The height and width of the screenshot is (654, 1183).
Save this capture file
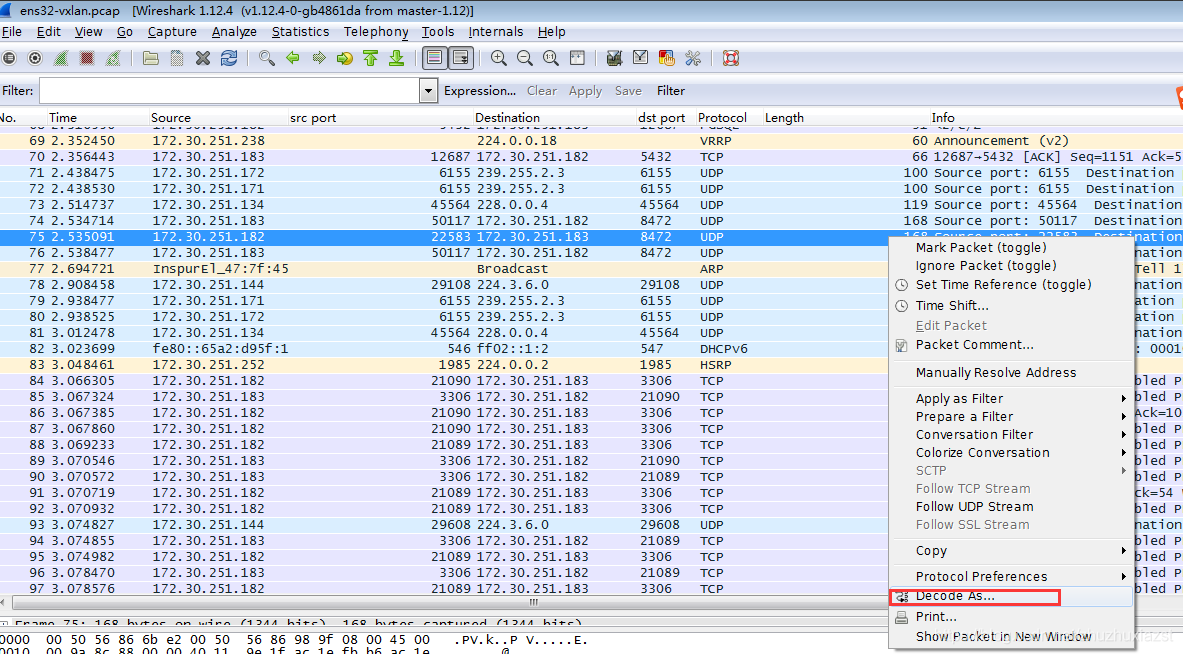[177, 58]
